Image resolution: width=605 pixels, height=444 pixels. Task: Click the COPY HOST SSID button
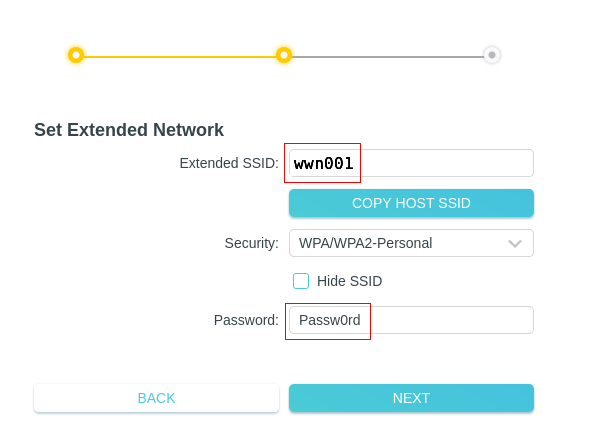[x=411, y=203]
